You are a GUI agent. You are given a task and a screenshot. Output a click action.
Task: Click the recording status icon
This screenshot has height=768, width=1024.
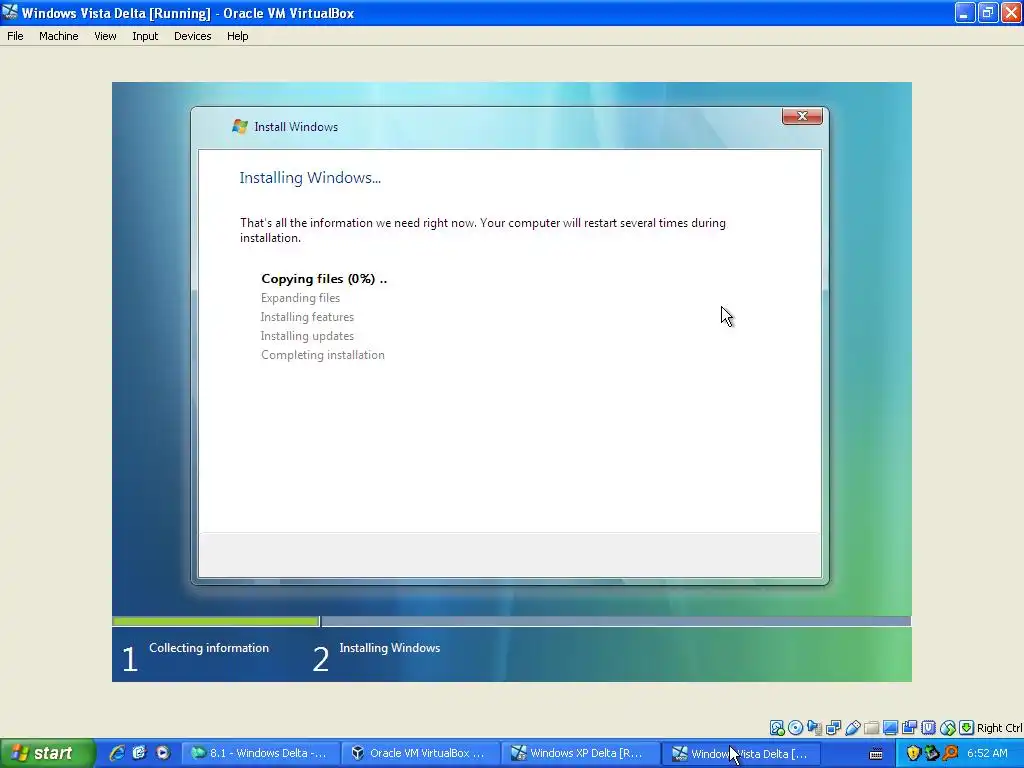click(x=909, y=728)
